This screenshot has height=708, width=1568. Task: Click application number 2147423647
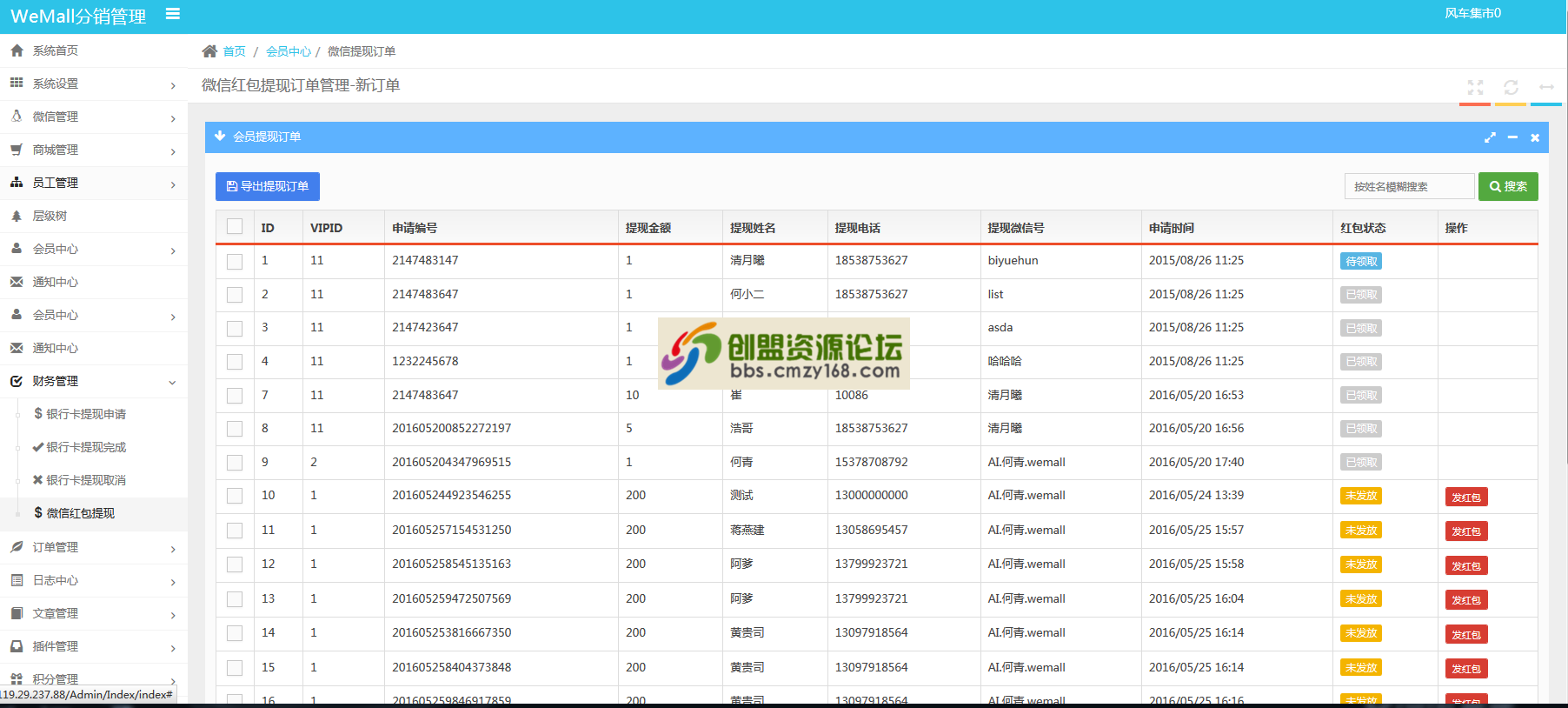click(425, 327)
